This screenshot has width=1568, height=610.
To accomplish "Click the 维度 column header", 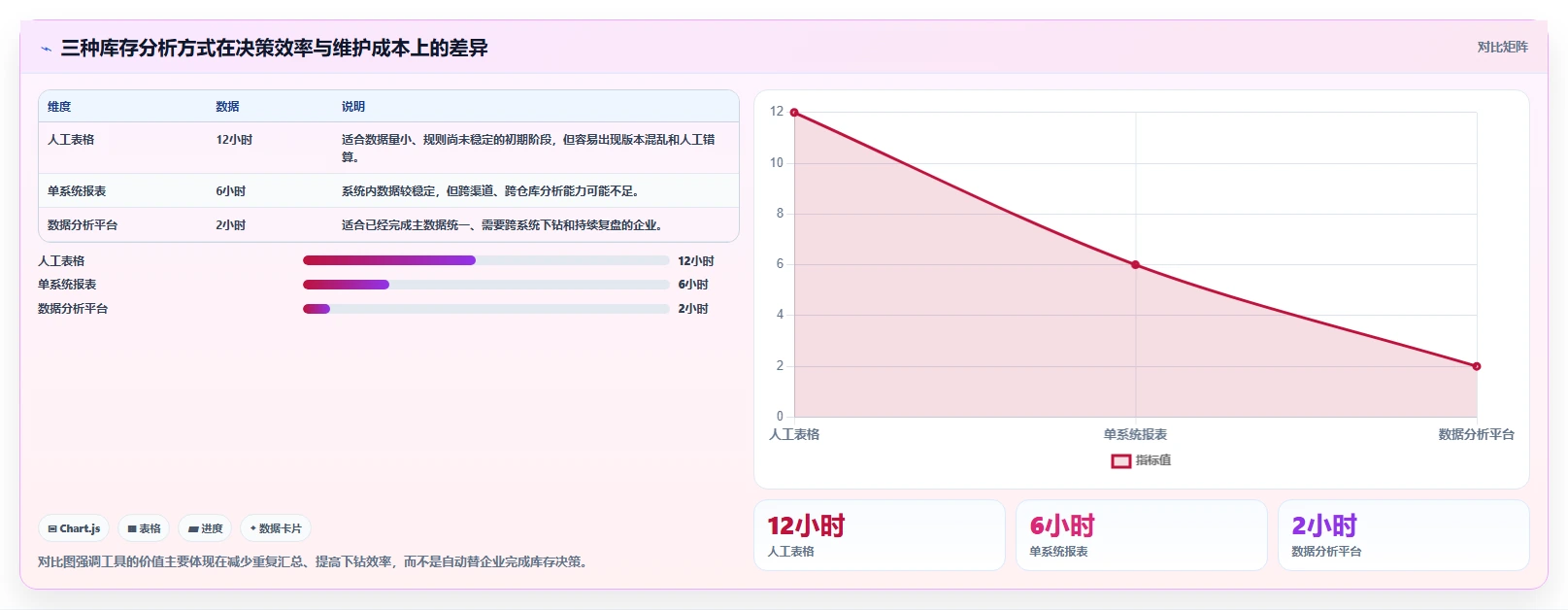I will pyautogui.click(x=59, y=107).
